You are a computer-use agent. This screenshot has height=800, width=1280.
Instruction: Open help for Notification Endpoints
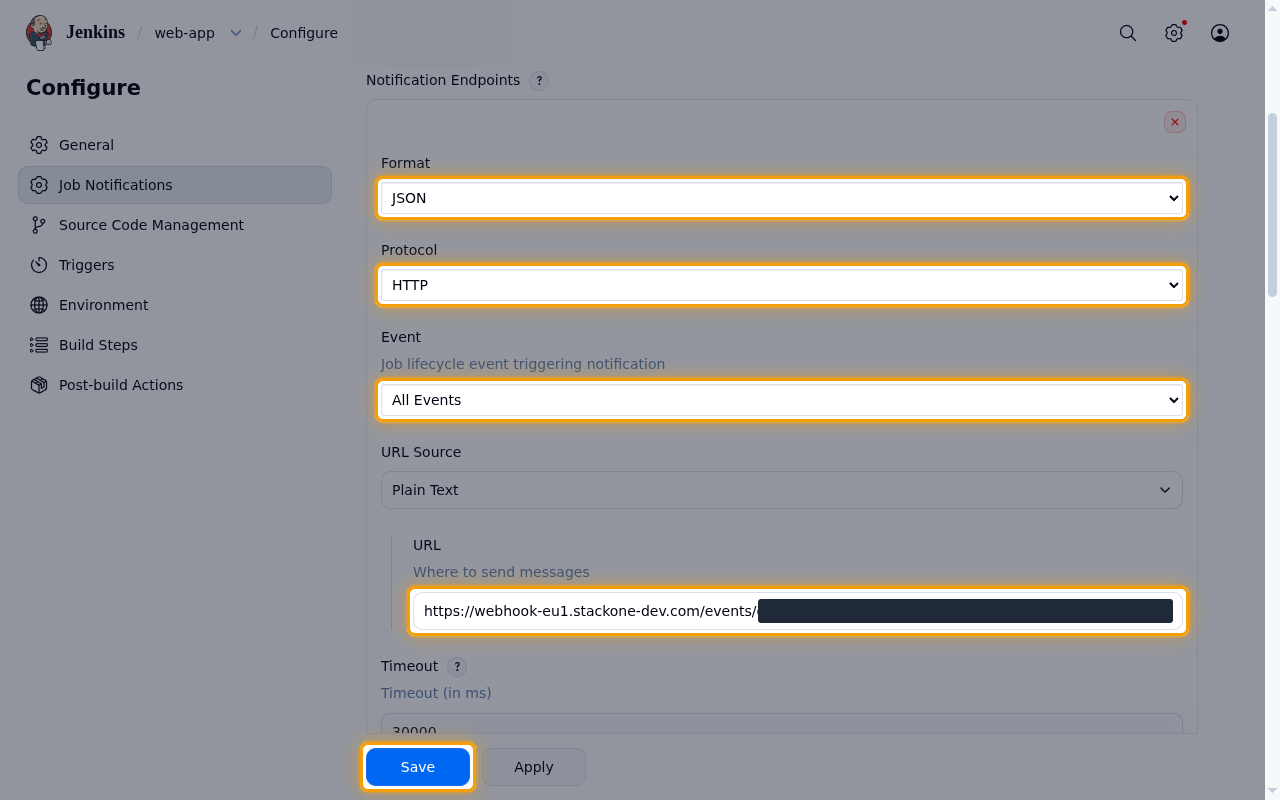[x=539, y=81]
